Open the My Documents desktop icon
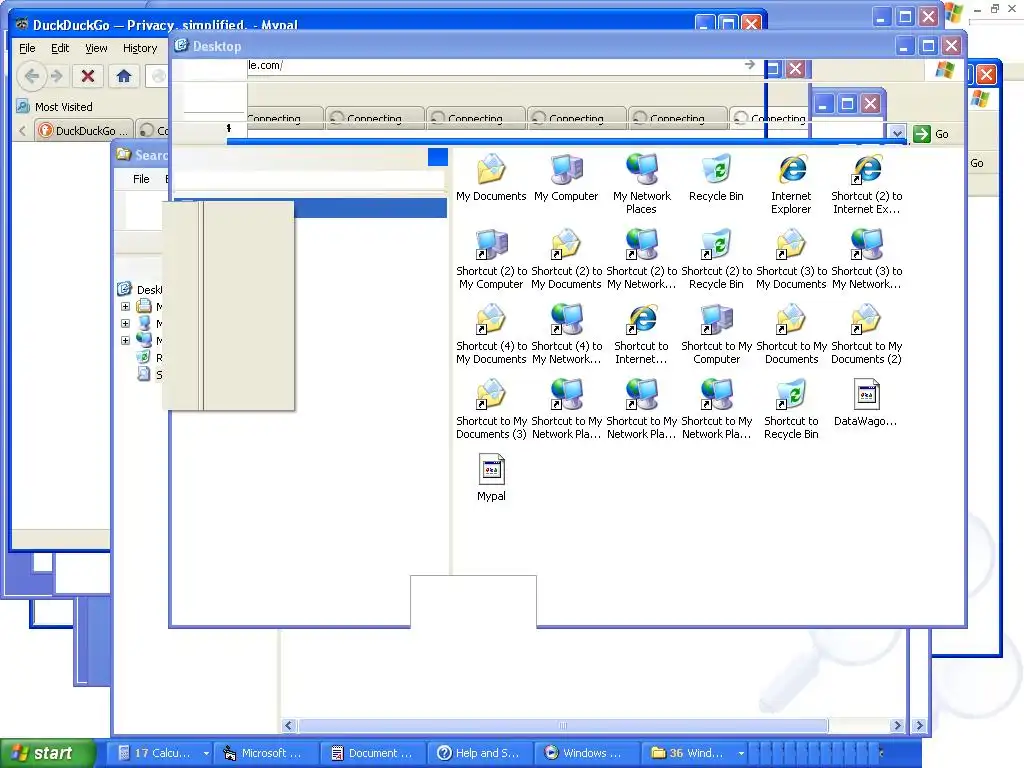The width and height of the screenshot is (1024, 768). pyautogui.click(x=491, y=178)
